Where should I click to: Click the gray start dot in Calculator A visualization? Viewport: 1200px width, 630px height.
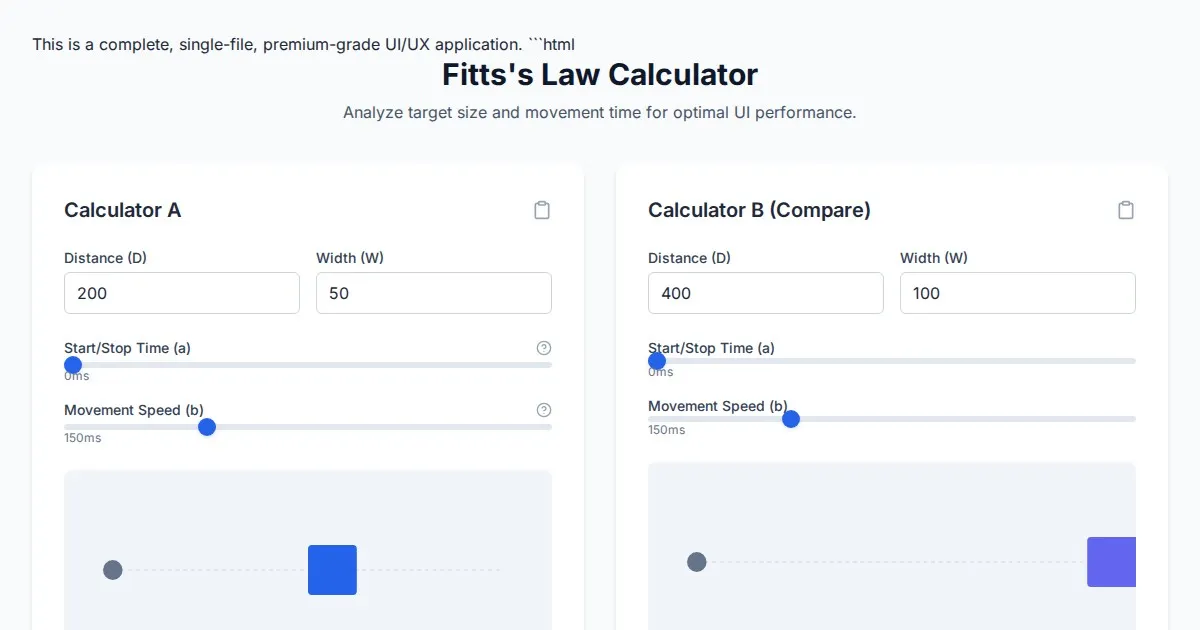pyautogui.click(x=113, y=570)
